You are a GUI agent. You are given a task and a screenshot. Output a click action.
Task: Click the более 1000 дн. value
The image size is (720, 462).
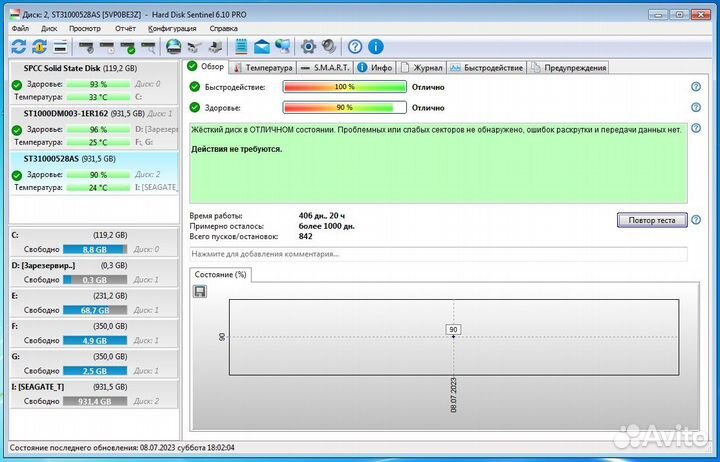coord(326,226)
